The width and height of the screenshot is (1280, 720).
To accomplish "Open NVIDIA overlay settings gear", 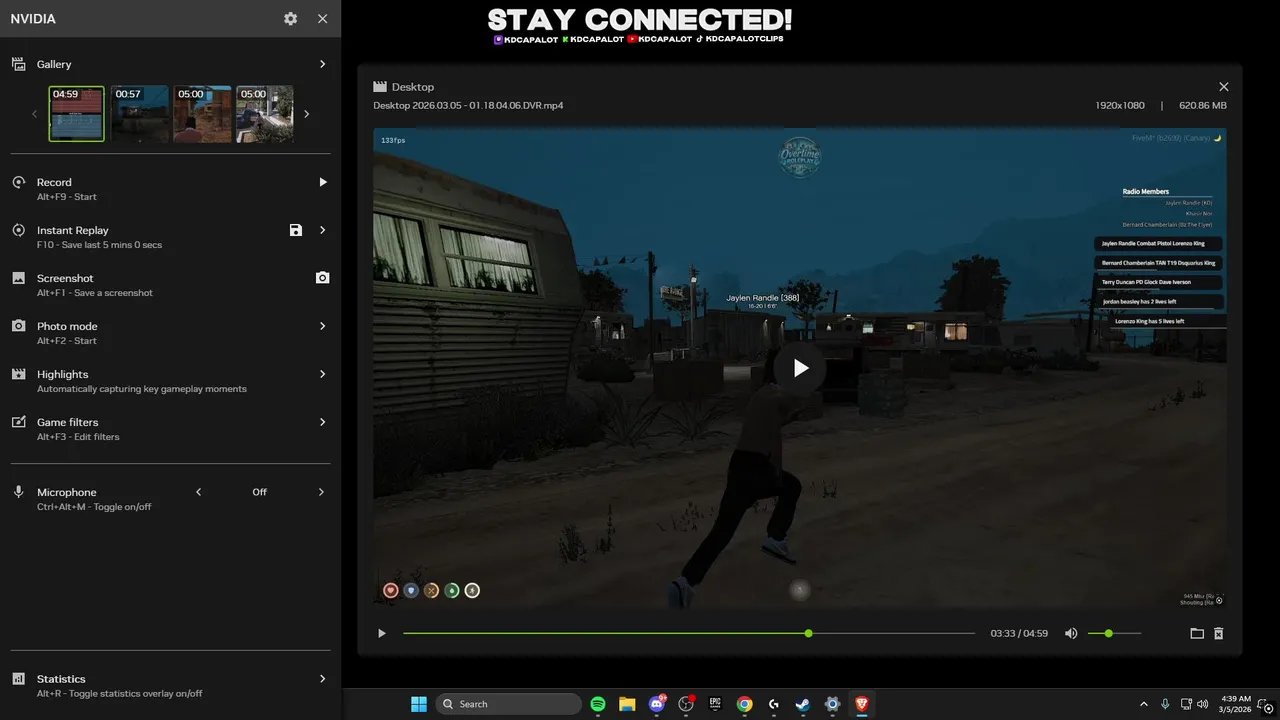I will click(x=290, y=19).
